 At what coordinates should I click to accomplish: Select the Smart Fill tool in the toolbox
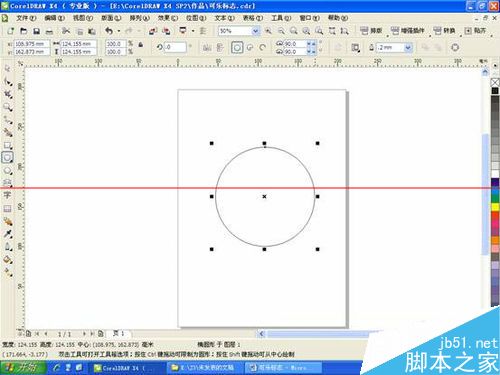tap(7, 132)
